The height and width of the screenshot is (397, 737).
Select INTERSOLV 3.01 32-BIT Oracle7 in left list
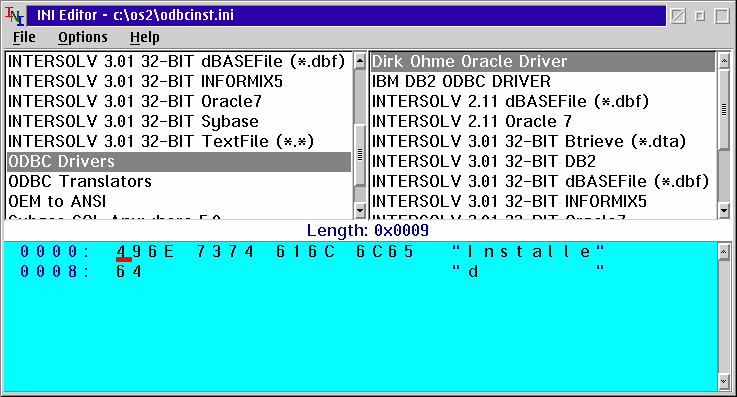coord(179,101)
